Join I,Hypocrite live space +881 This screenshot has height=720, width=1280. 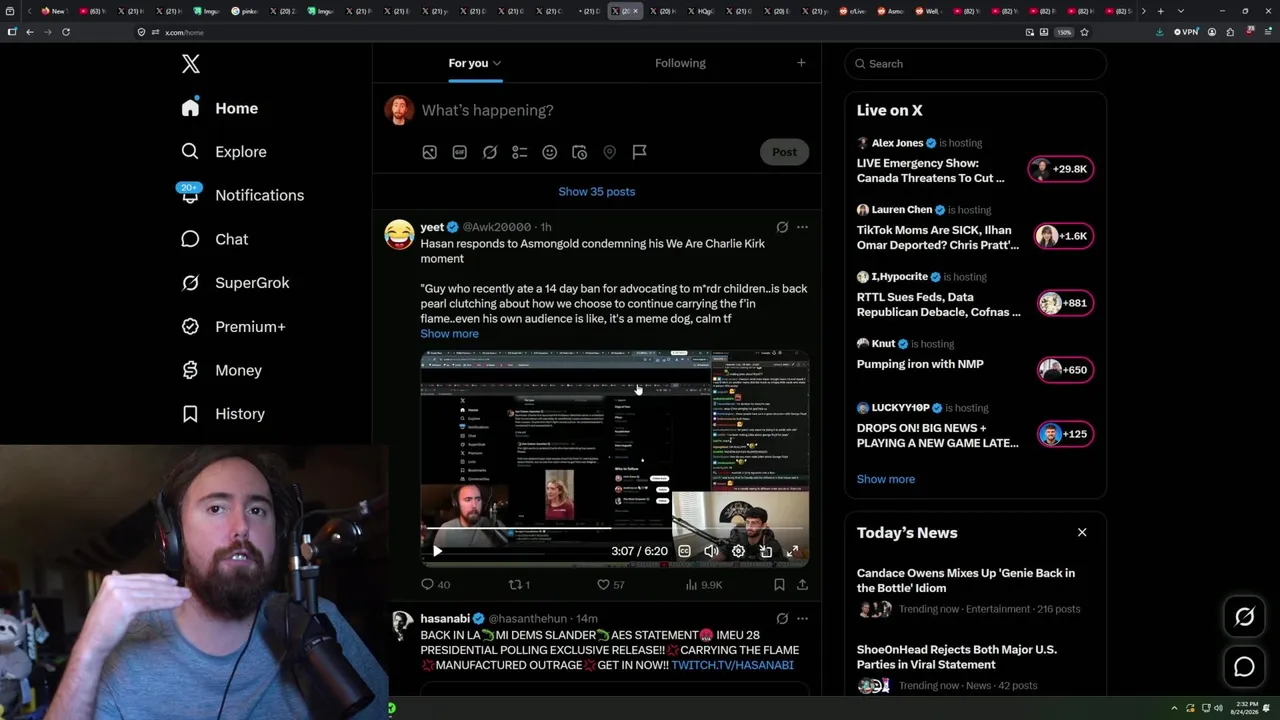click(1065, 303)
